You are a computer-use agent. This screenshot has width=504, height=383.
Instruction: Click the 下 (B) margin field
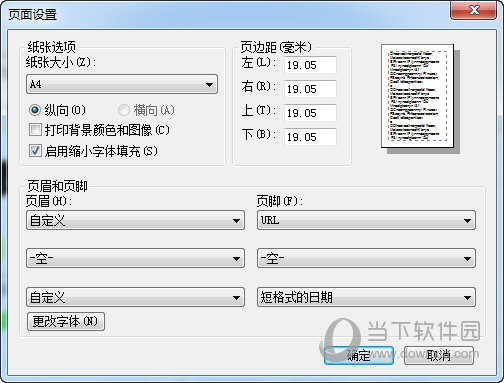310,137
